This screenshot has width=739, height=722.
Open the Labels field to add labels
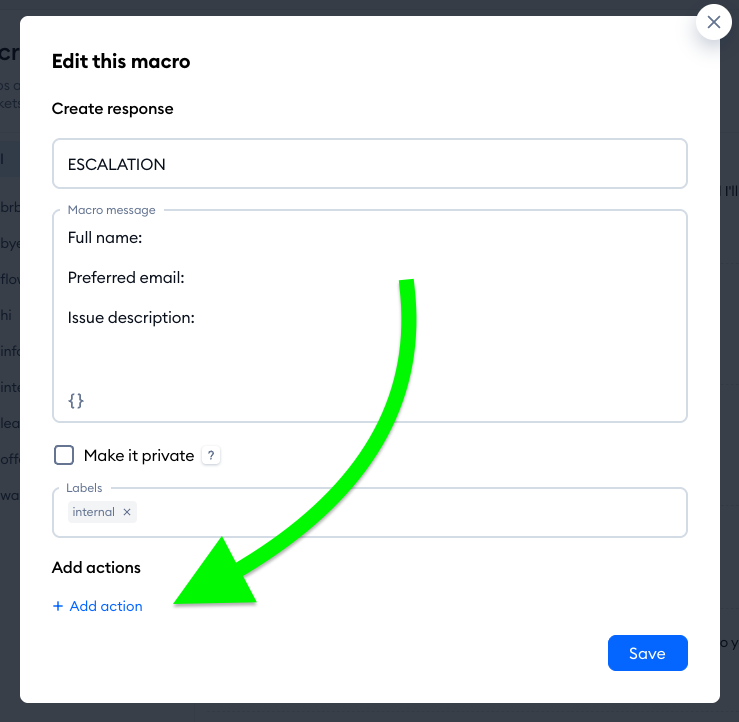pos(400,512)
